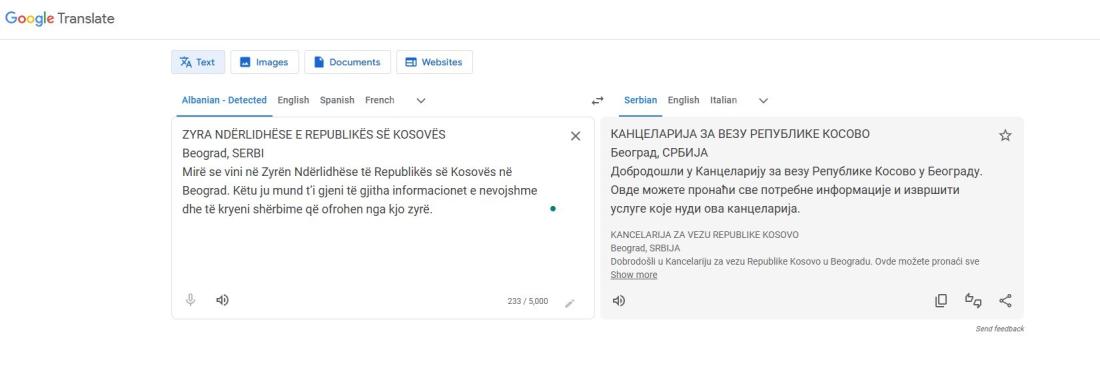Clear the source text with X

(575, 136)
